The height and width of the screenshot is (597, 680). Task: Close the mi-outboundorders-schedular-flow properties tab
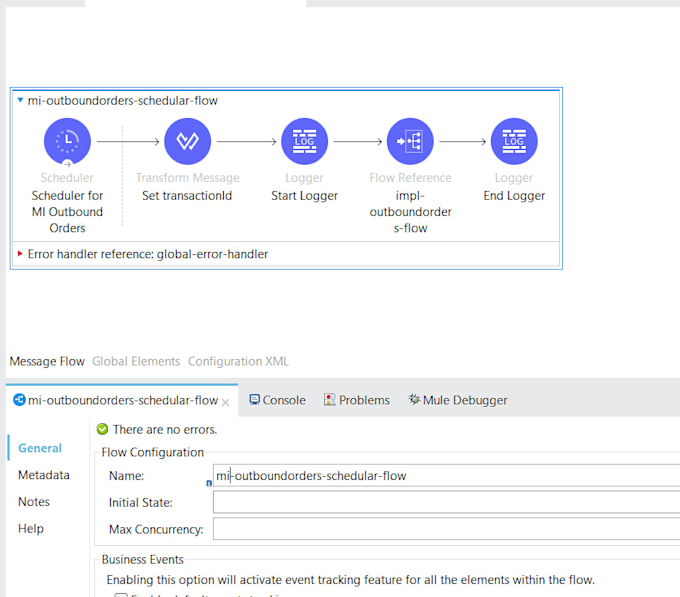(226, 402)
